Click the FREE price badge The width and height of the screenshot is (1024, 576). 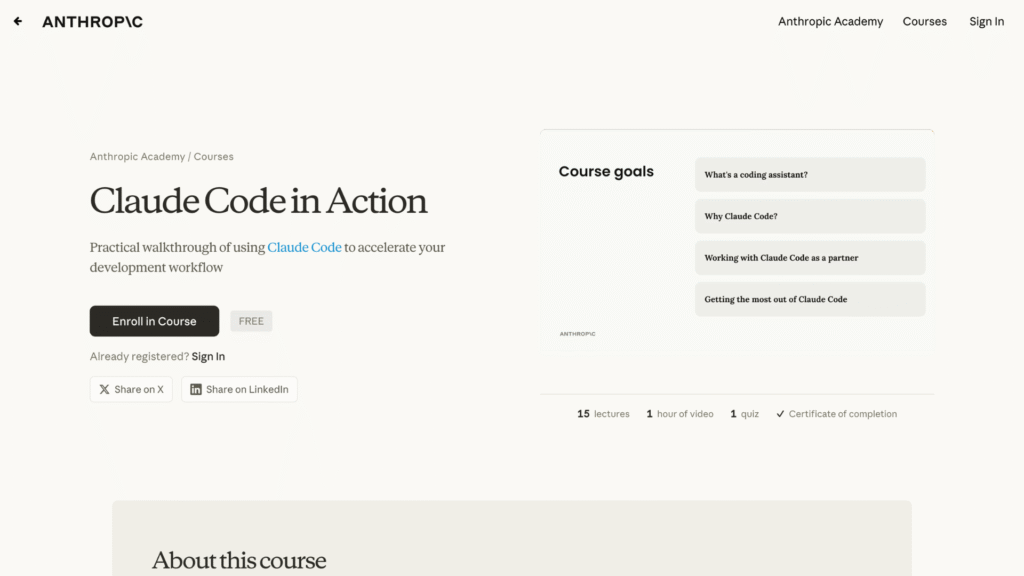click(251, 321)
